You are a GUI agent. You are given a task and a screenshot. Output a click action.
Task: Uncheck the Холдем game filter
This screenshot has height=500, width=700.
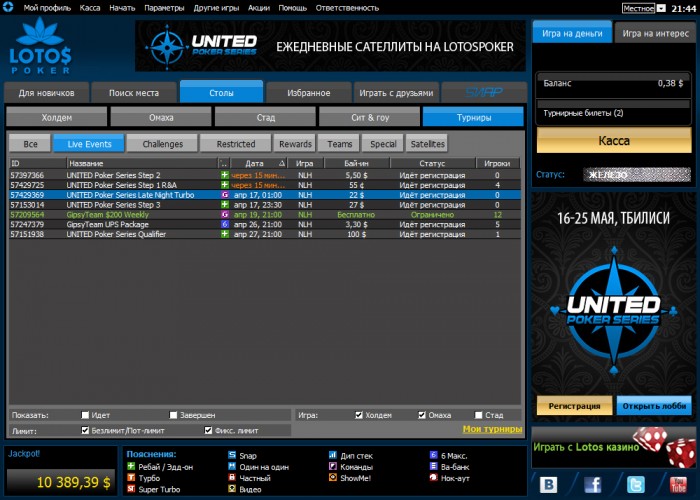[359, 415]
